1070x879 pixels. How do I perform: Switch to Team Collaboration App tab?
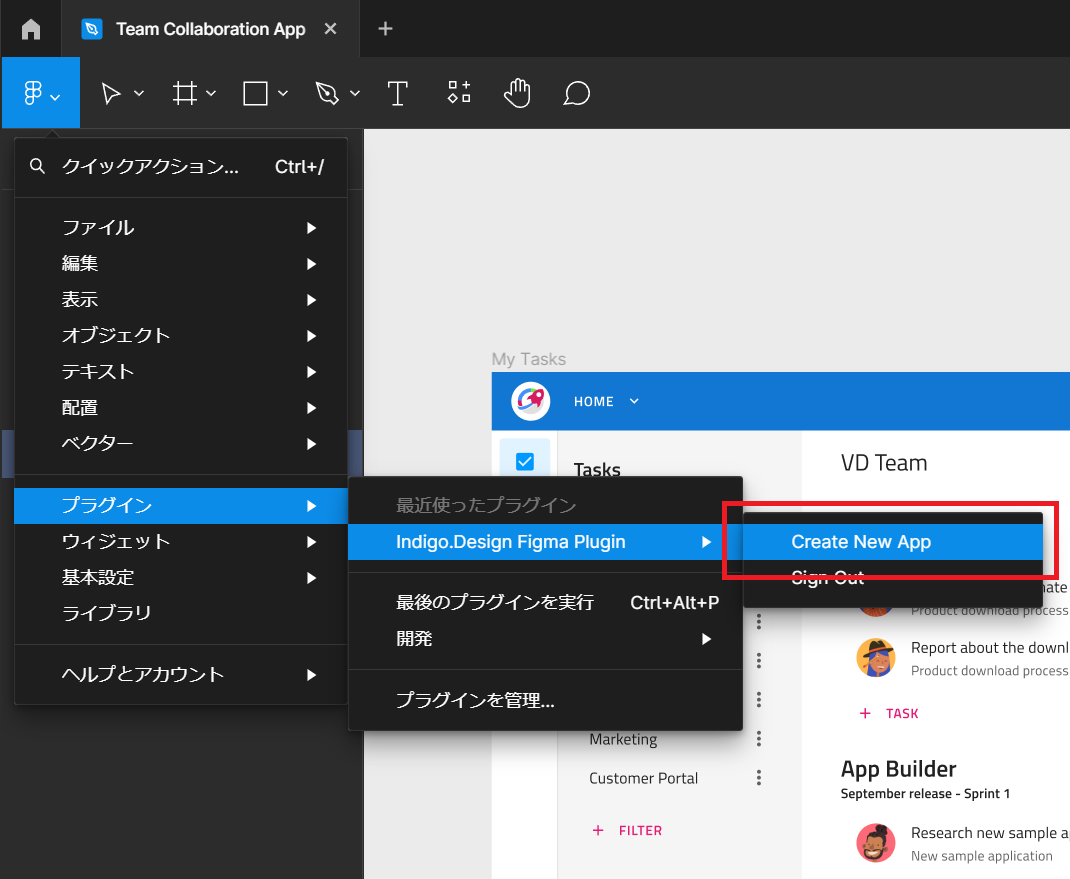pyautogui.click(x=210, y=29)
